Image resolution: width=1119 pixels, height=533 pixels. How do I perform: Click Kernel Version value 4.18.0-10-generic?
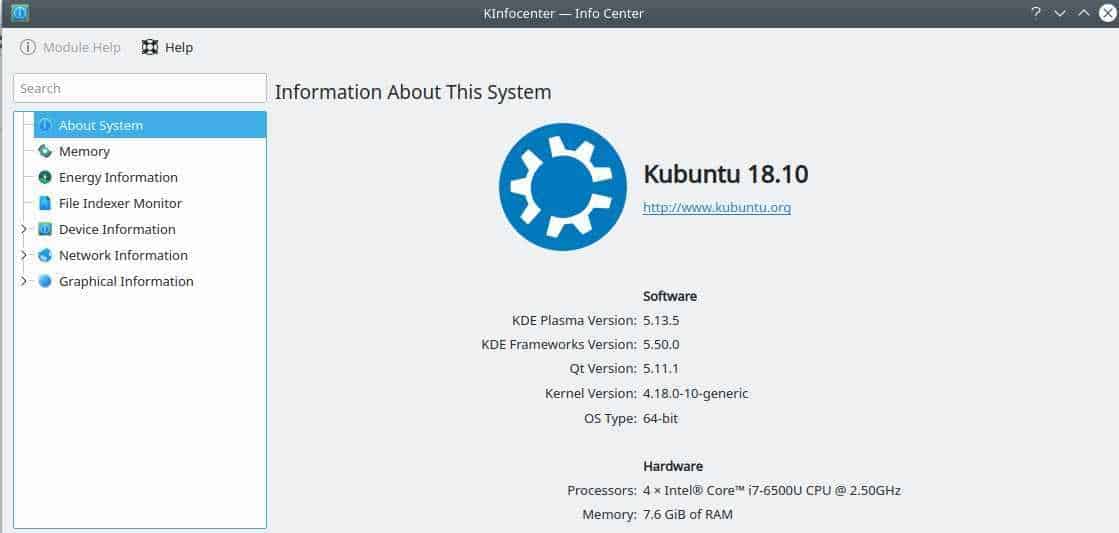point(696,393)
